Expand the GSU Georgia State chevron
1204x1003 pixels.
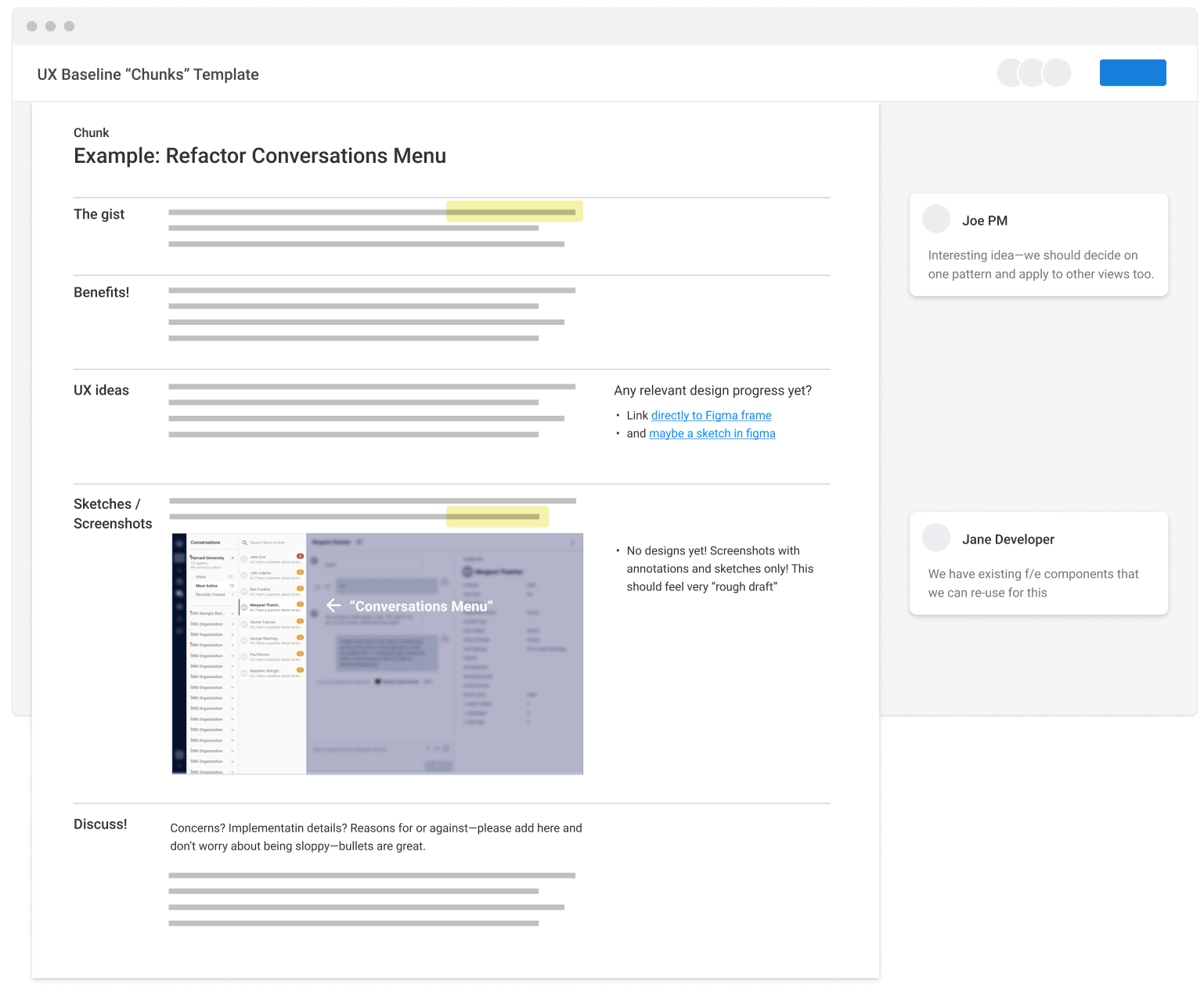click(233, 614)
